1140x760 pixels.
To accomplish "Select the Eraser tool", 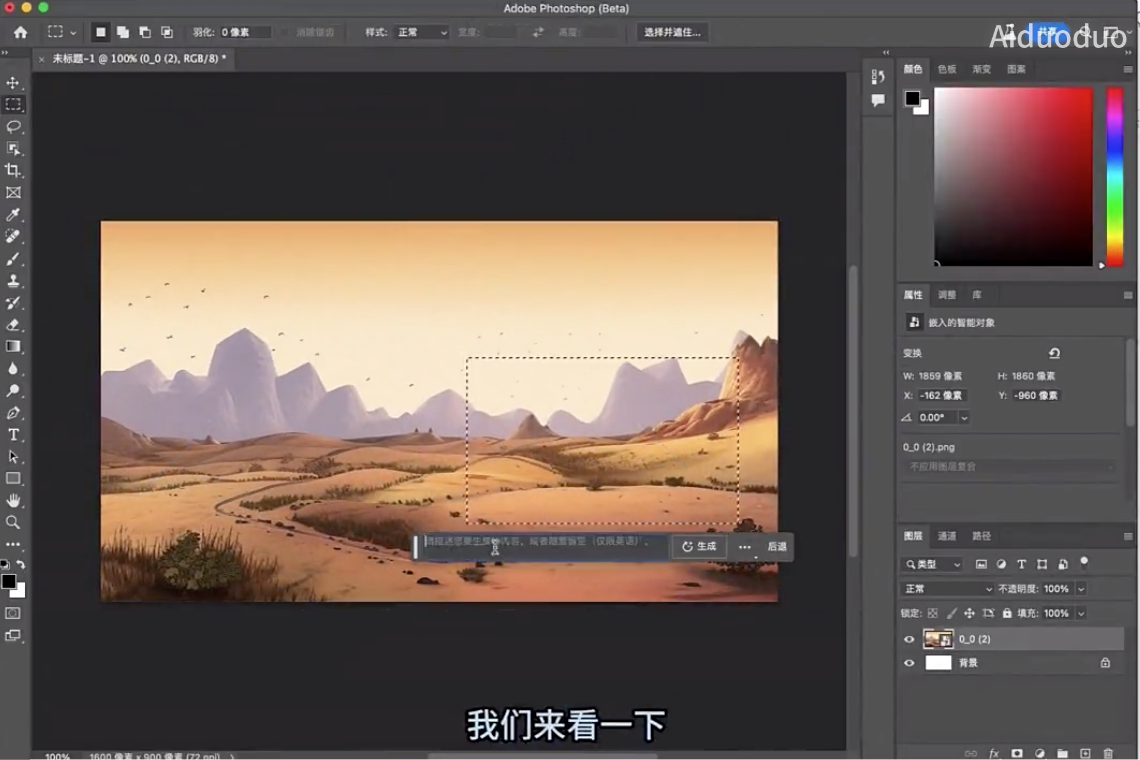I will 13,324.
